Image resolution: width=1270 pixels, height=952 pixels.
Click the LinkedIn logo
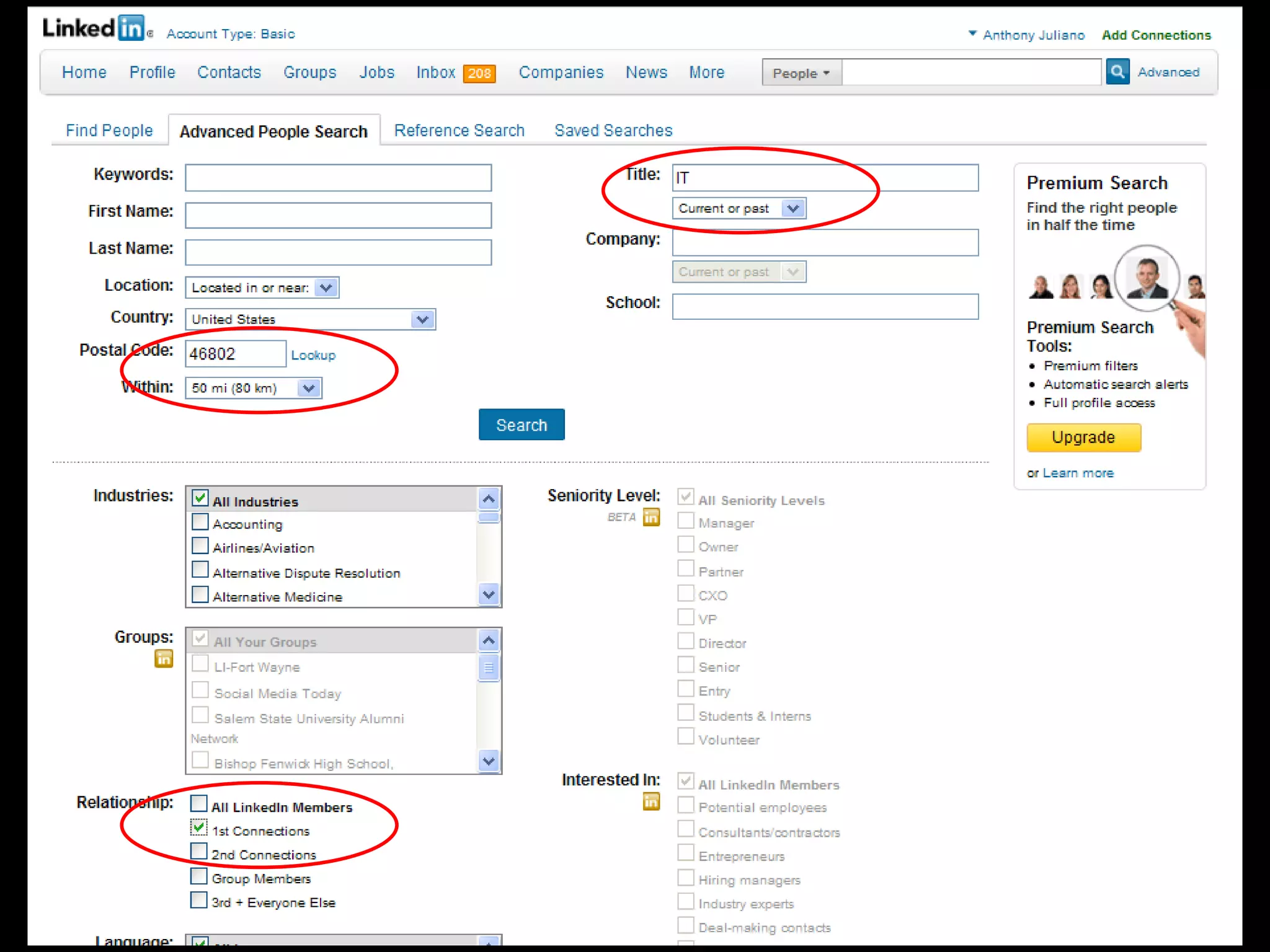(x=94, y=29)
